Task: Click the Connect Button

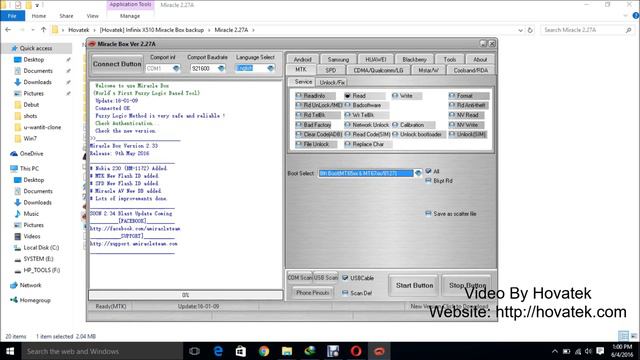Action: tap(117, 64)
